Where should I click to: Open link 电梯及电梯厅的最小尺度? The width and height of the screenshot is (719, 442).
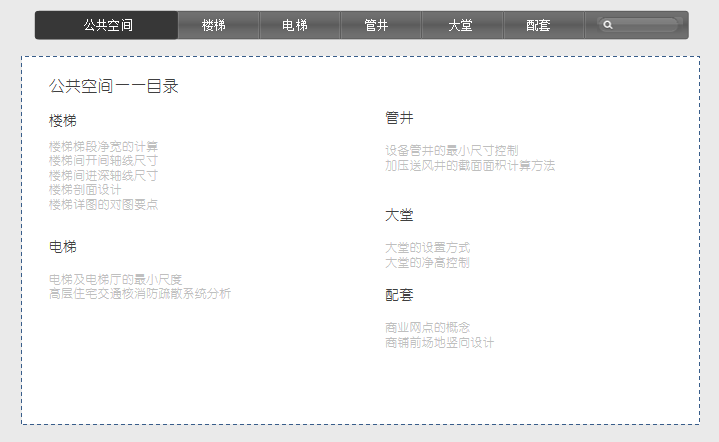(x=115, y=279)
